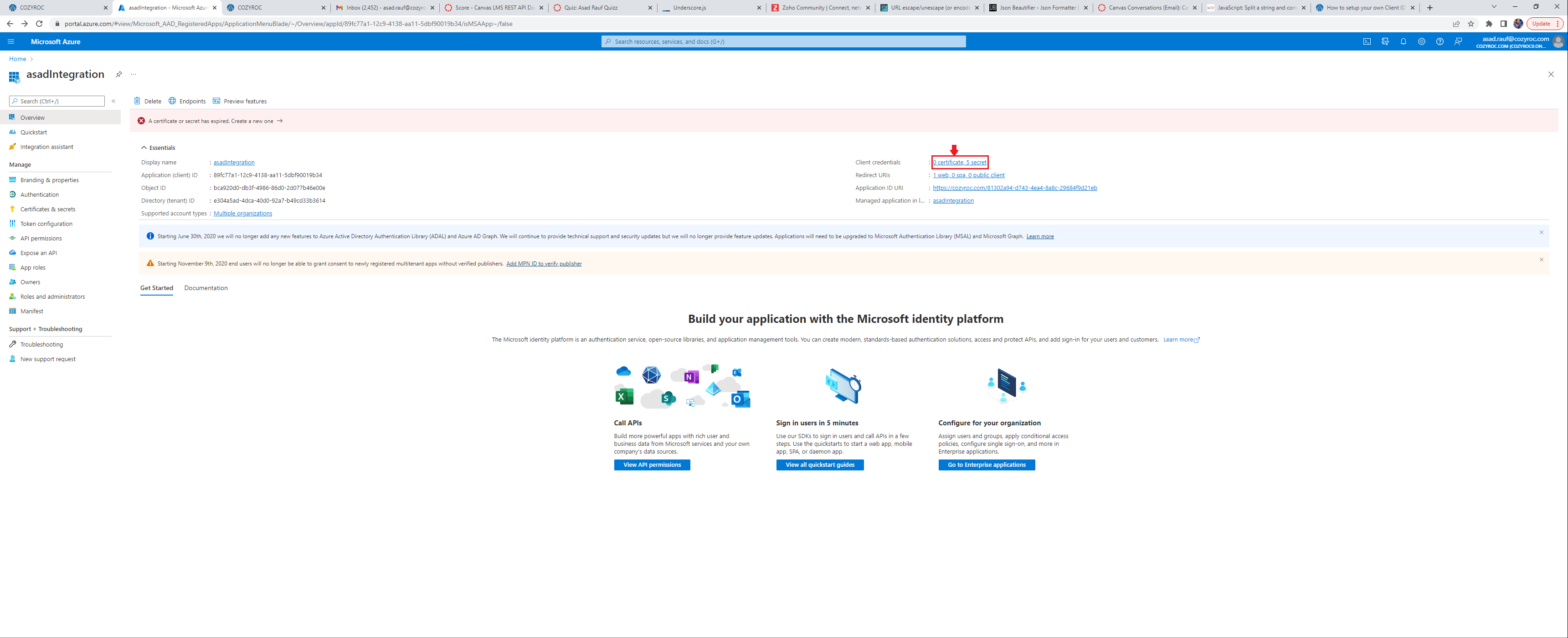Collapse the Essentials section
This screenshot has height=638, width=1568.
click(158, 148)
